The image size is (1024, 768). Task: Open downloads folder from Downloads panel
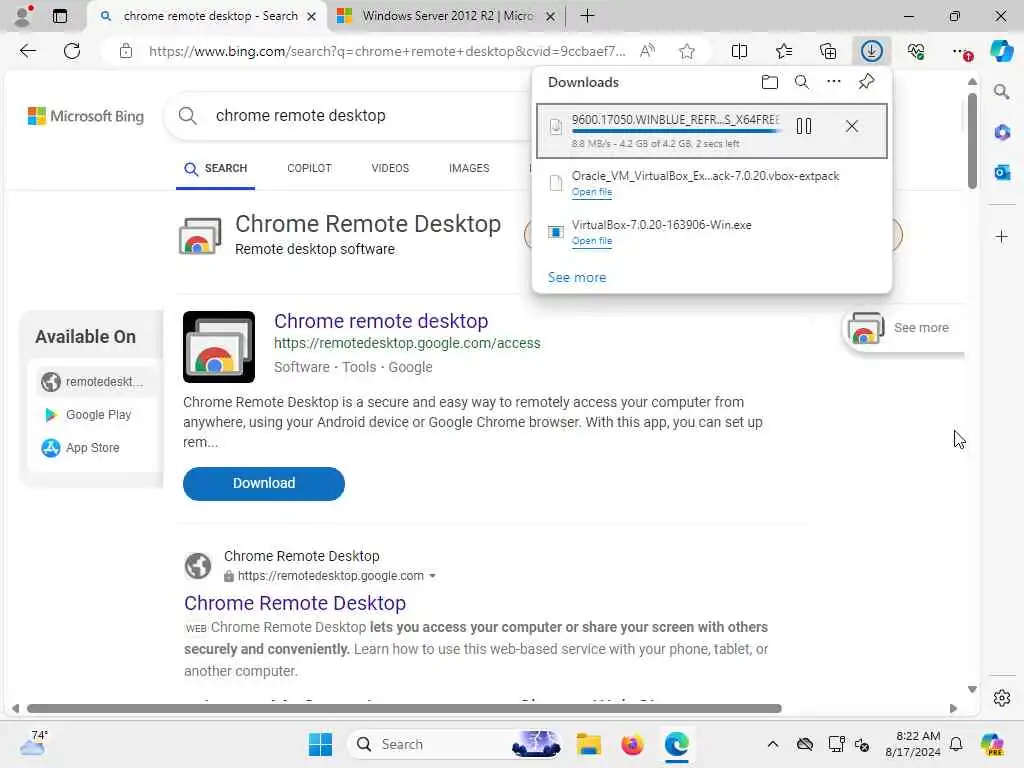[x=770, y=82]
